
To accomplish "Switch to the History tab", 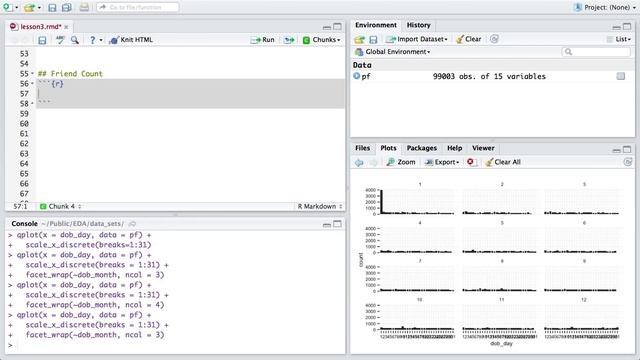I will point(418,25).
